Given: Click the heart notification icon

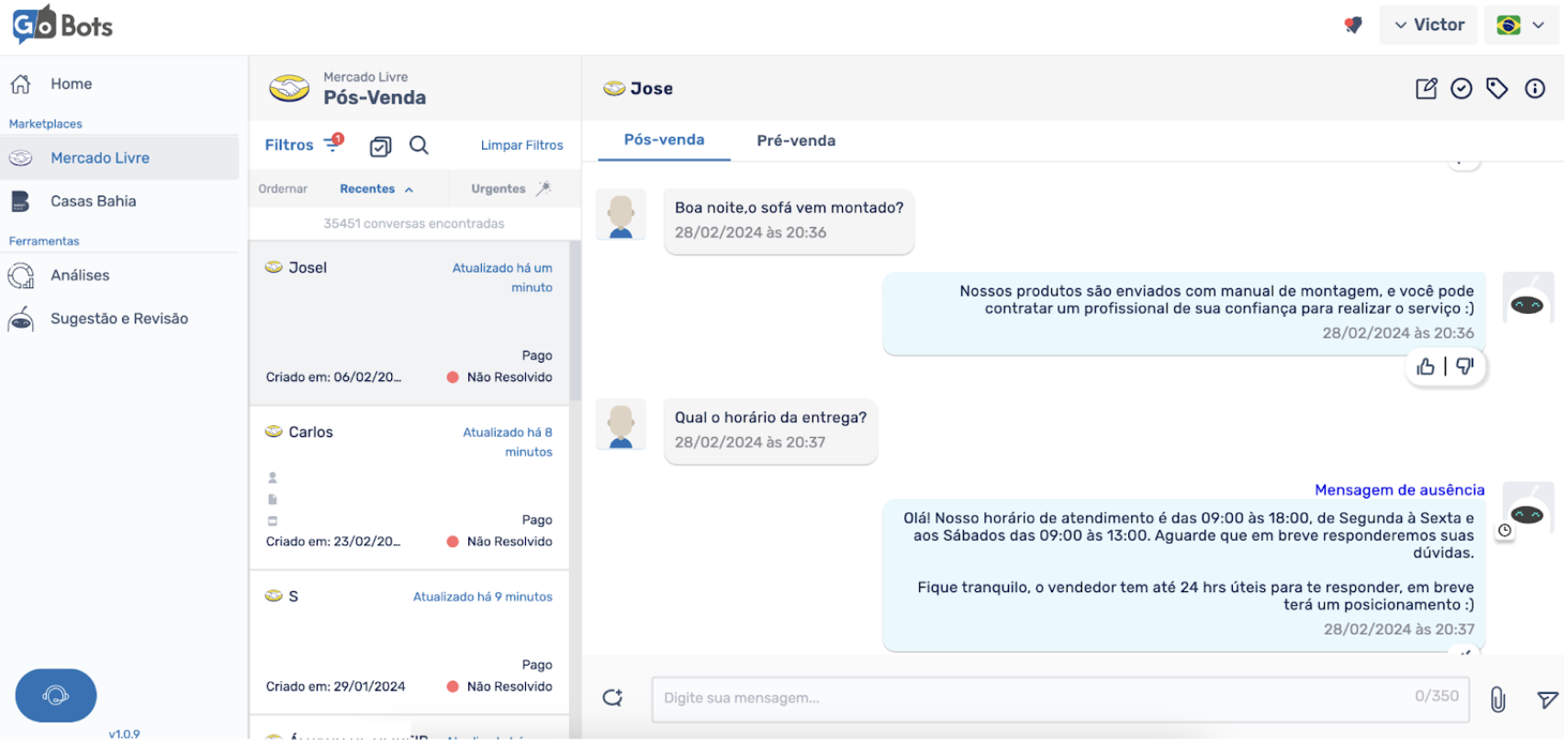Looking at the screenshot, I should (1352, 25).
